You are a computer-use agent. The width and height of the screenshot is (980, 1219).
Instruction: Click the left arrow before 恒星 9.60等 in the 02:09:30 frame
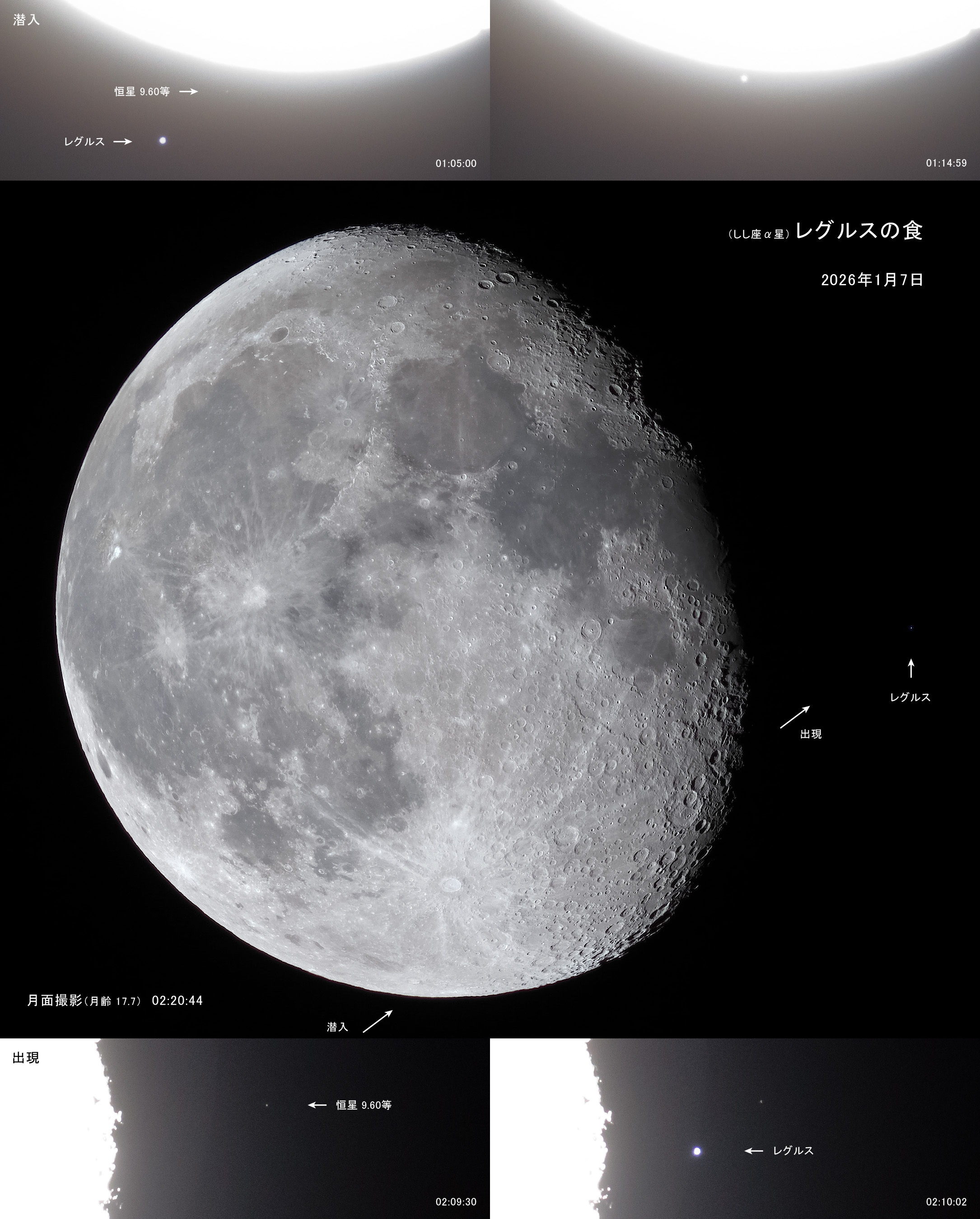(317, 1105)
